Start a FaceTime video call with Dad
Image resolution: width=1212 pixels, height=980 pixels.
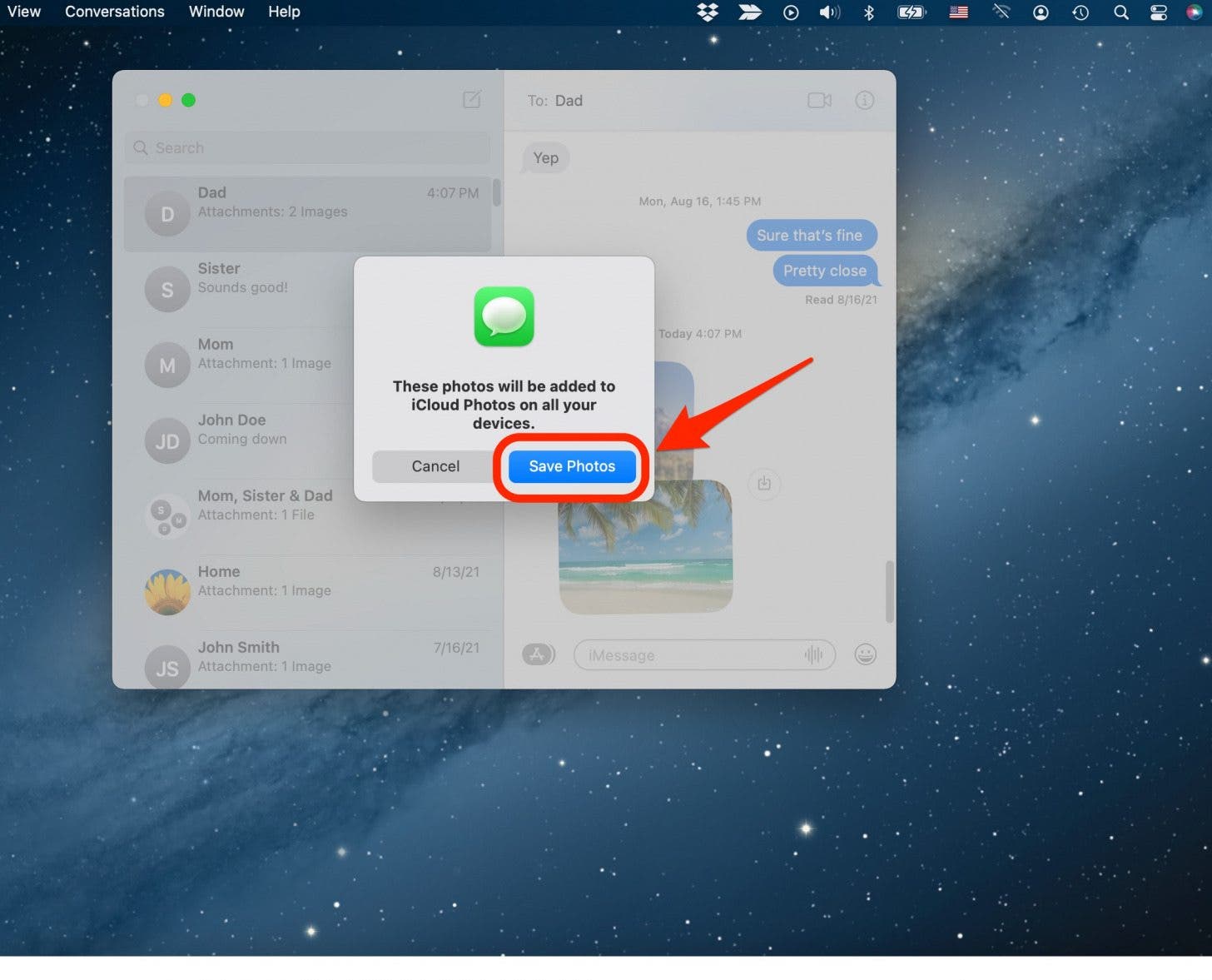click(x=819, y=100)
